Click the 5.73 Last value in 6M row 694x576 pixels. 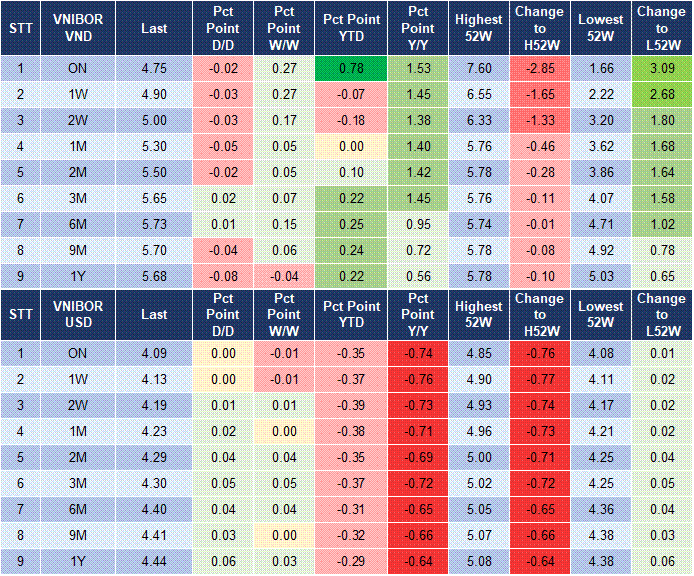[x=154, y=224]
